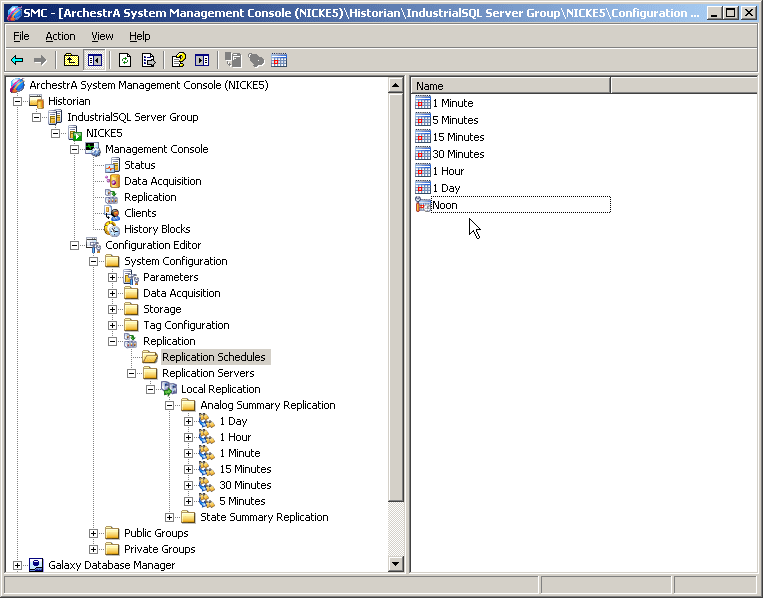Expand the 15 Minutes replication group
The width and height of the screenshot is (763, 598).
pyautogui.click(x=188, y=470)
